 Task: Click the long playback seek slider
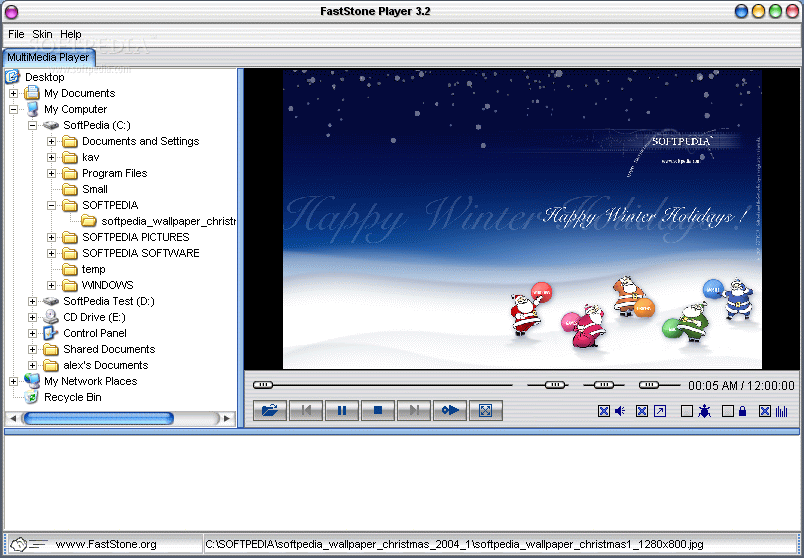(383, 385)
